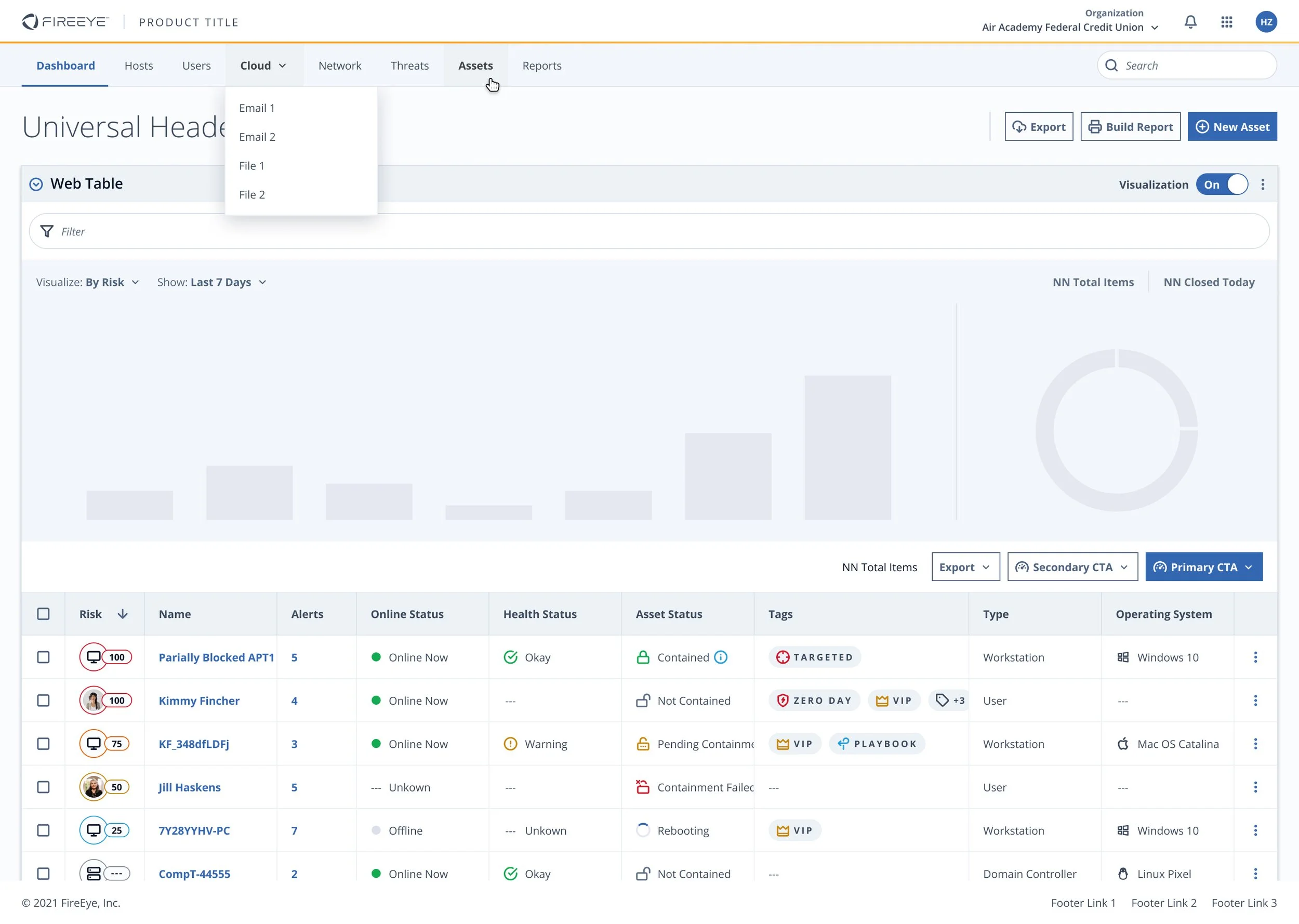
Task: Click the +3 tags chip
Action: (x=950, y=701)
